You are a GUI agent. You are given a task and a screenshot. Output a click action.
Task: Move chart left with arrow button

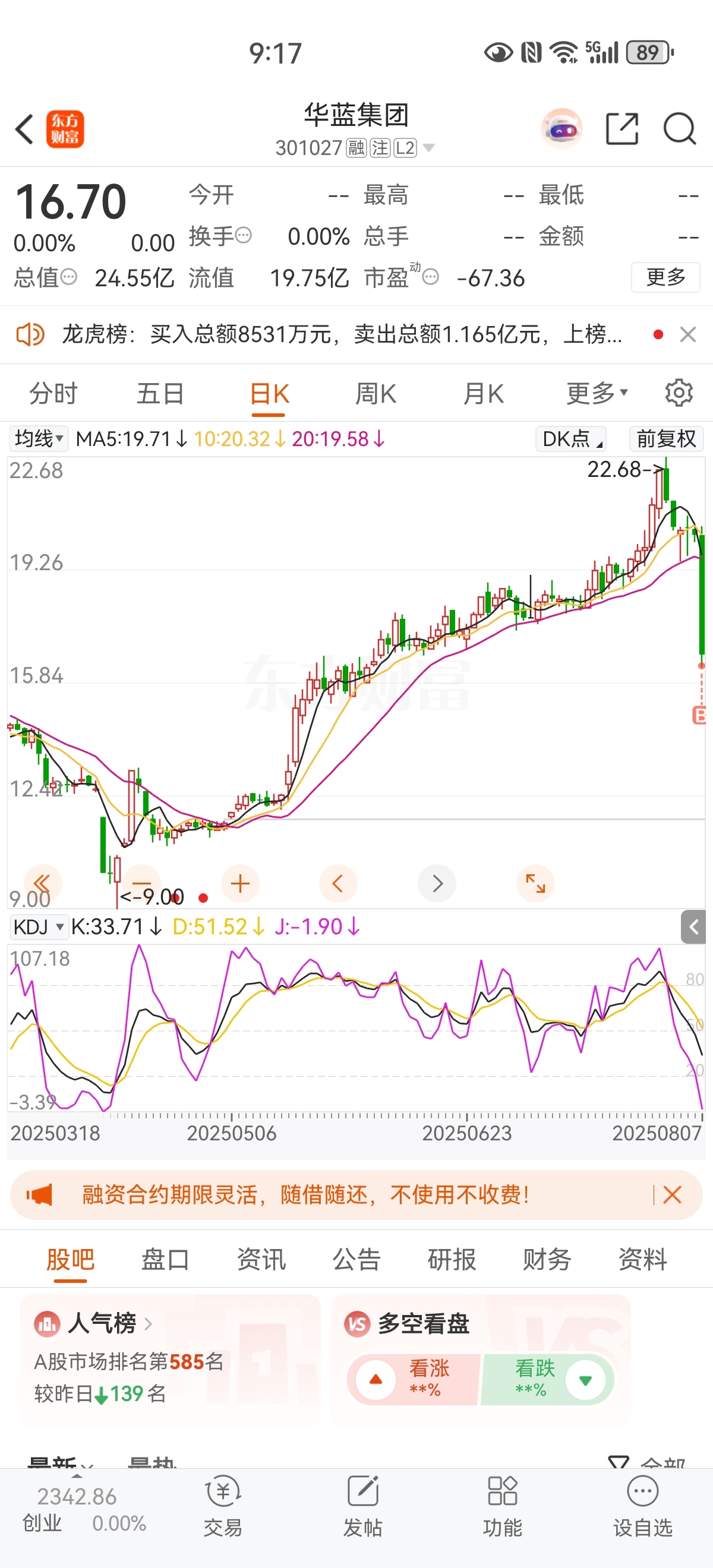click(x=338, y=883)
